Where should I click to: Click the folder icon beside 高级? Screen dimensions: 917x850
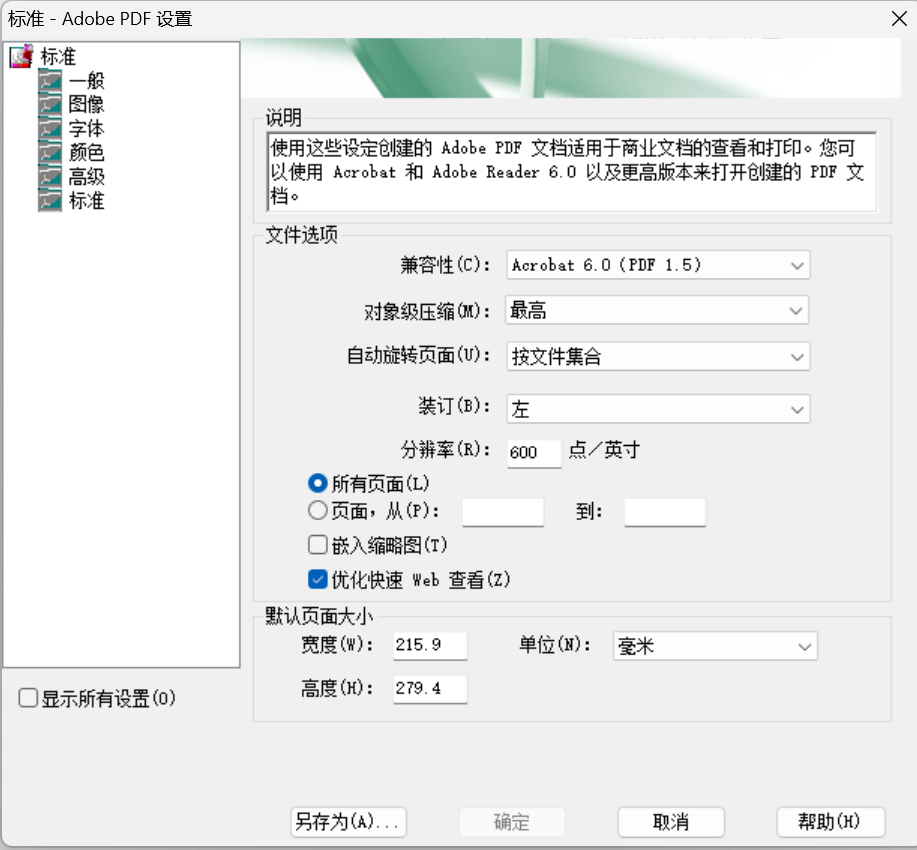pyautogui.click(x=50, y=176)
